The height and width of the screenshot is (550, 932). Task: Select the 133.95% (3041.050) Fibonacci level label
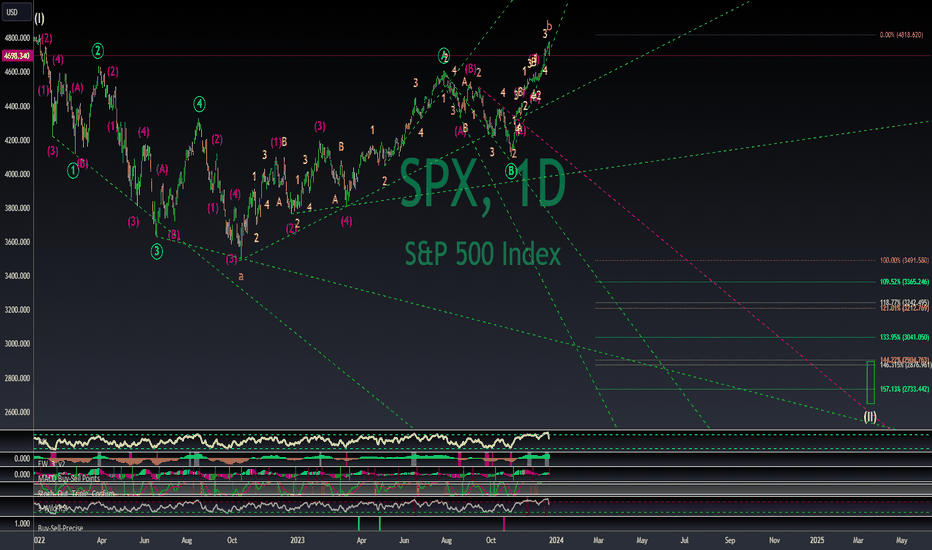point(903,337)
